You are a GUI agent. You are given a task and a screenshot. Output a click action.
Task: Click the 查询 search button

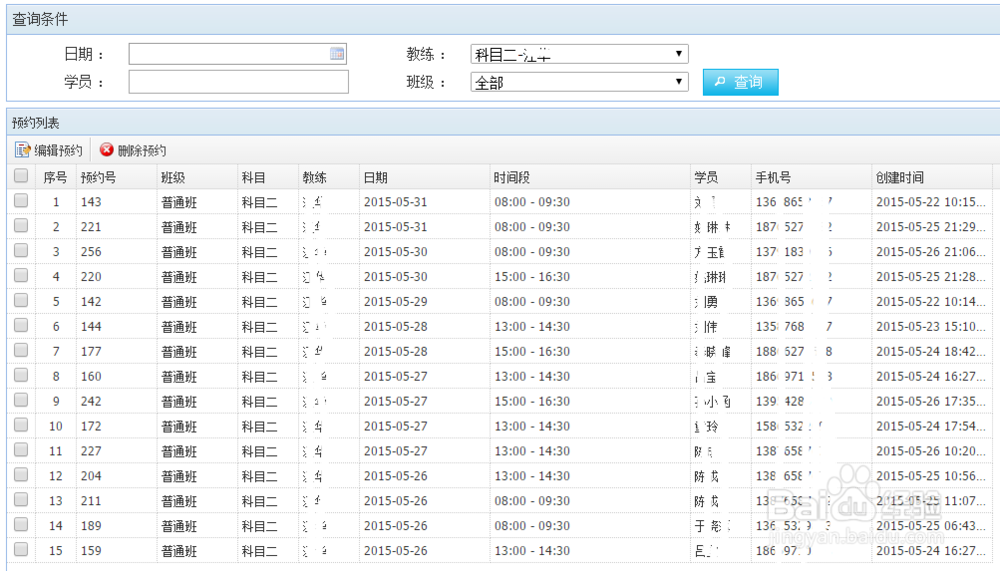coord(740,82)
